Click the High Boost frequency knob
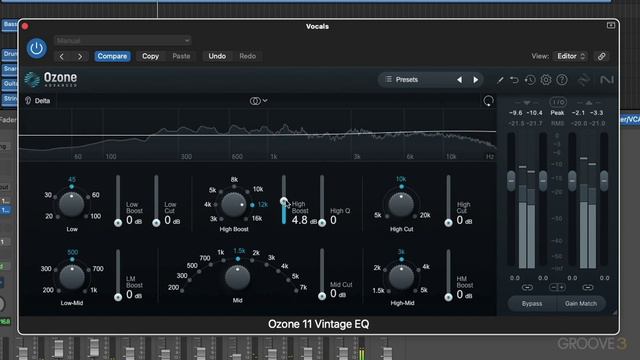Viewport: 640px width, 360px height. point(233,205)
